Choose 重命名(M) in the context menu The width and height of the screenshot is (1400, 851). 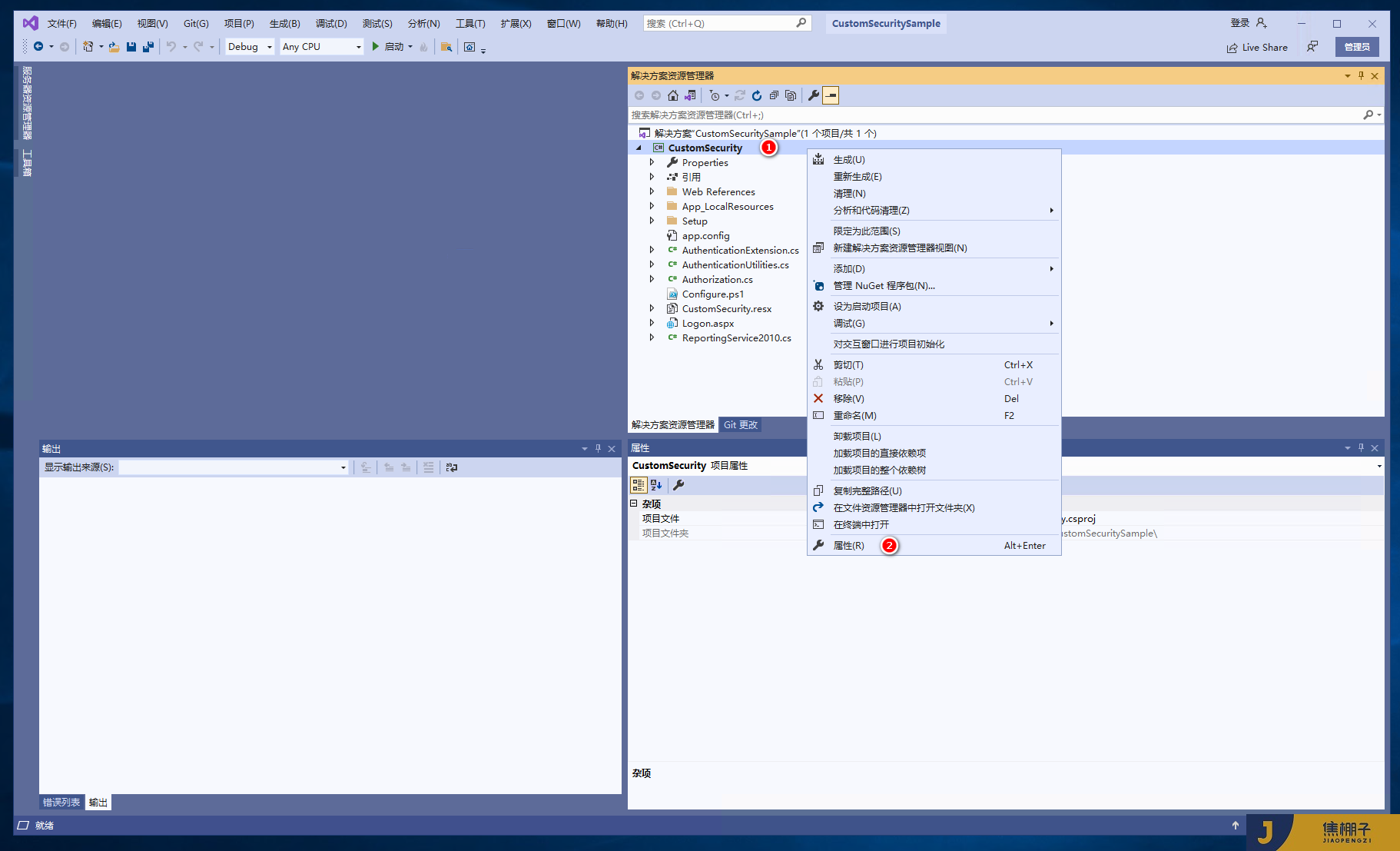click(934, 416)
